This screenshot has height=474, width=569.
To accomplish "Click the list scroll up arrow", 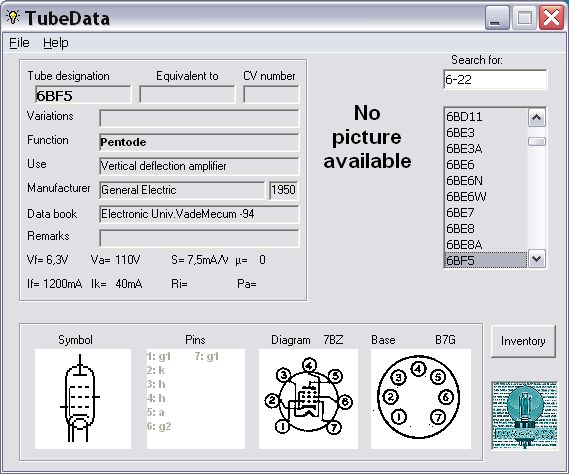I will pos(536,118).
